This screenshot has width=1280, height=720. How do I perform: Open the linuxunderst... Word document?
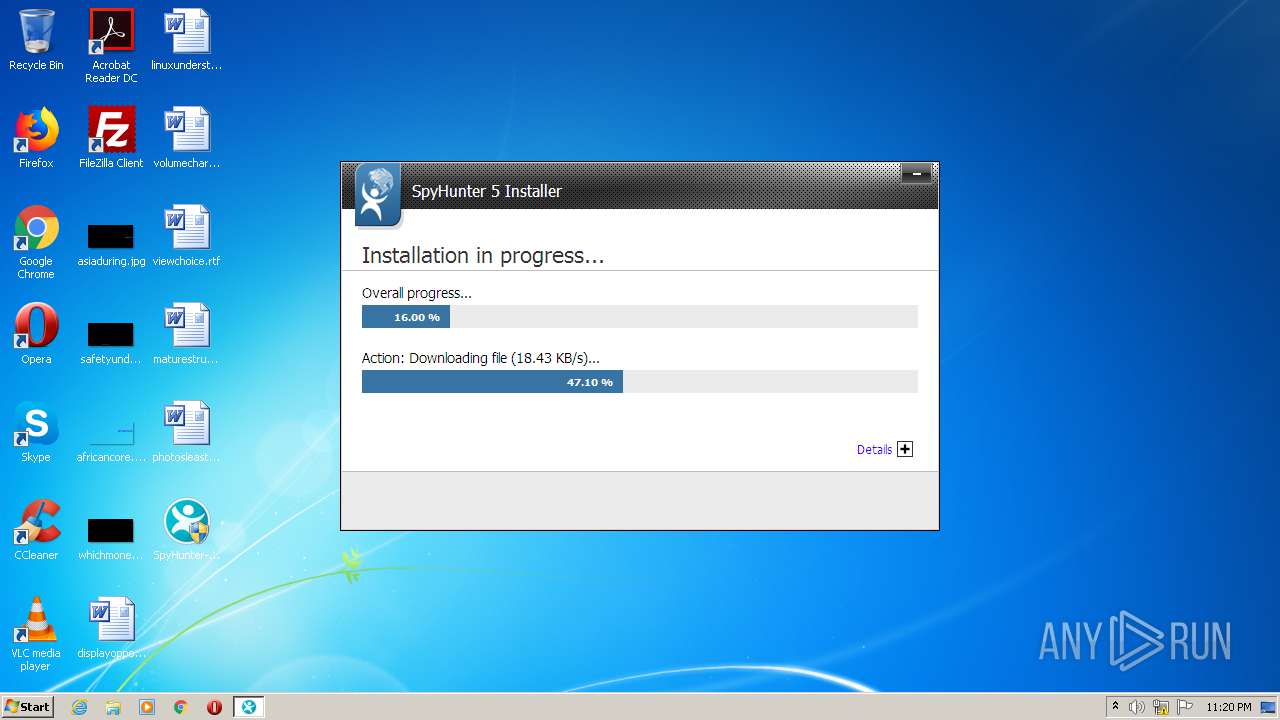click(x=187, y=40)
